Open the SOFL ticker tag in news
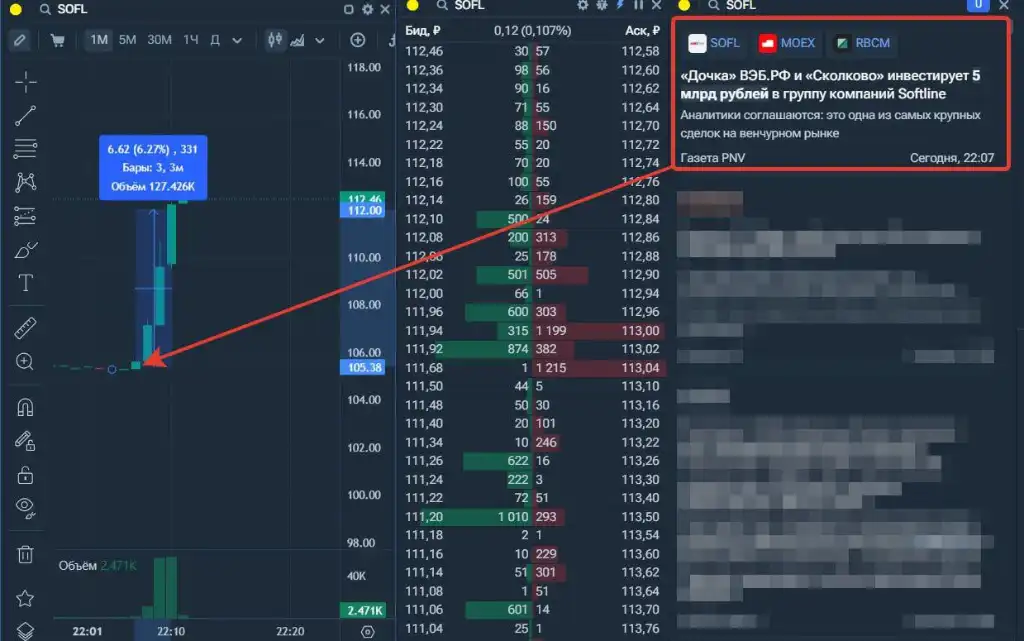Image resolution: width=1024 pixels, height=641 pixels. click(714, 43)
